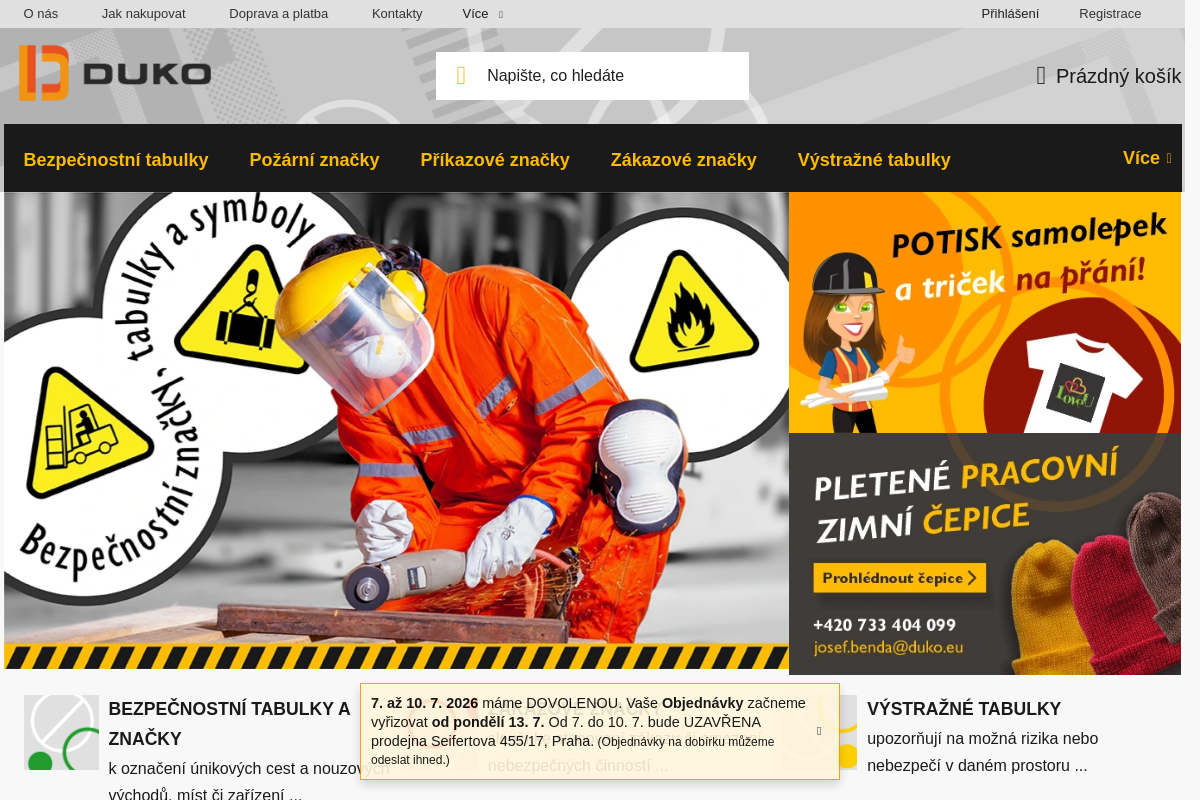Open POTISK samolepek a triček banner
This screenshot has height=800, width=1200.
point(985,312)
